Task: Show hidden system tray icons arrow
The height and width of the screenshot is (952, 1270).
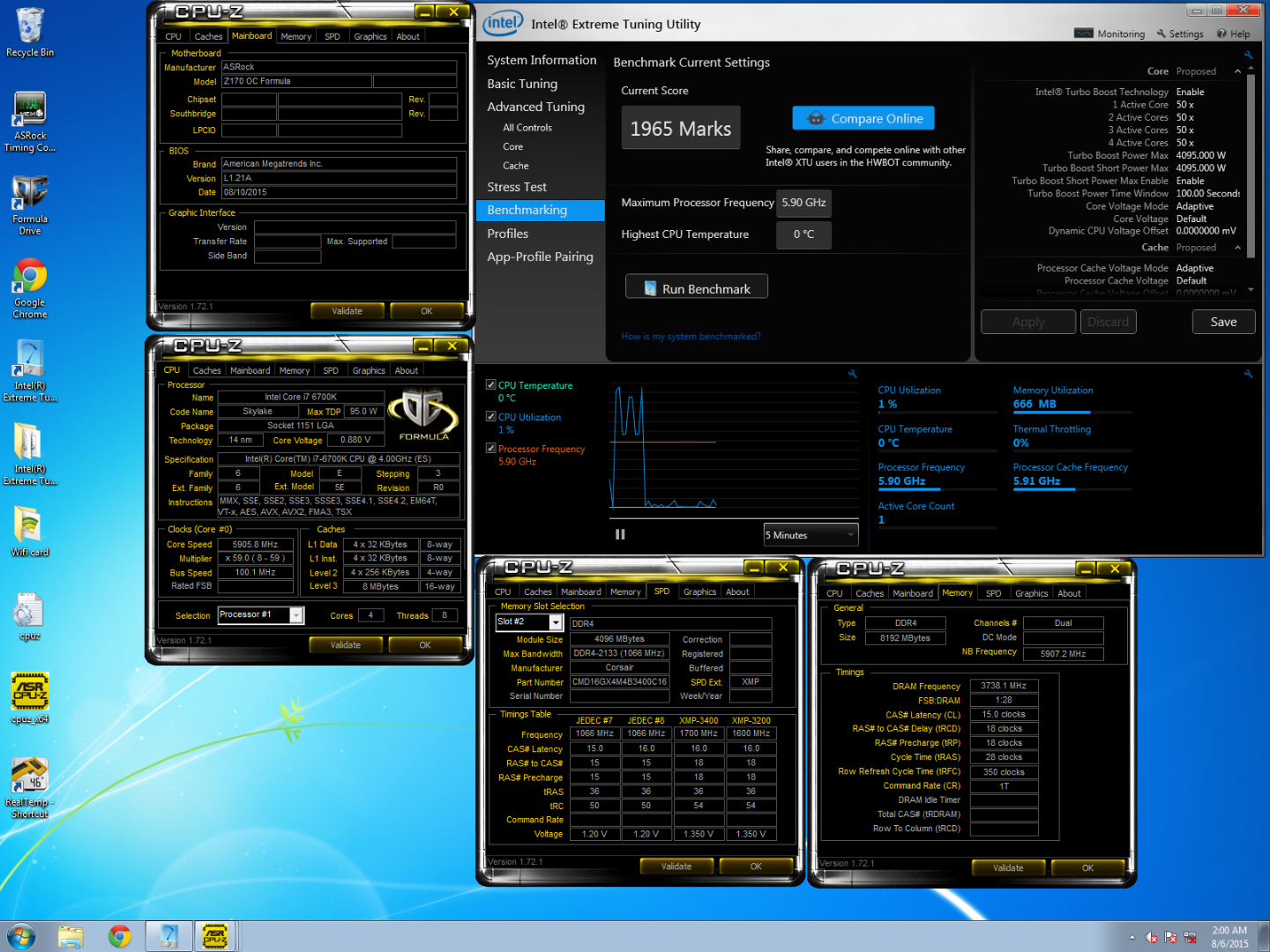Action: 1132,937
